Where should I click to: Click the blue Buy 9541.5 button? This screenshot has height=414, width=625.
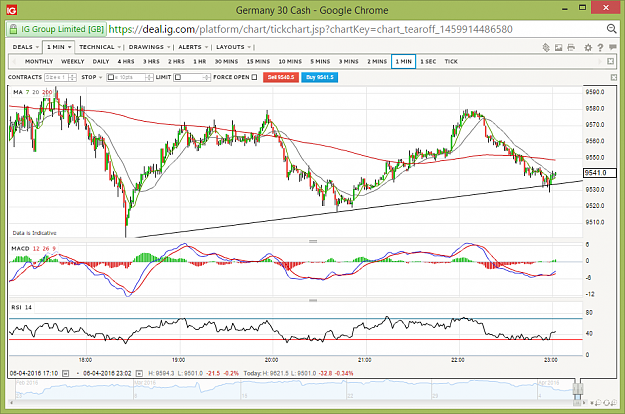pos(320,77)
